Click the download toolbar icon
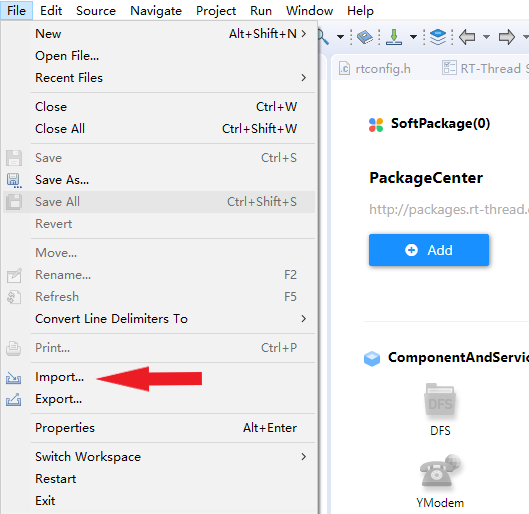529x514 pixels. [394, 36]
